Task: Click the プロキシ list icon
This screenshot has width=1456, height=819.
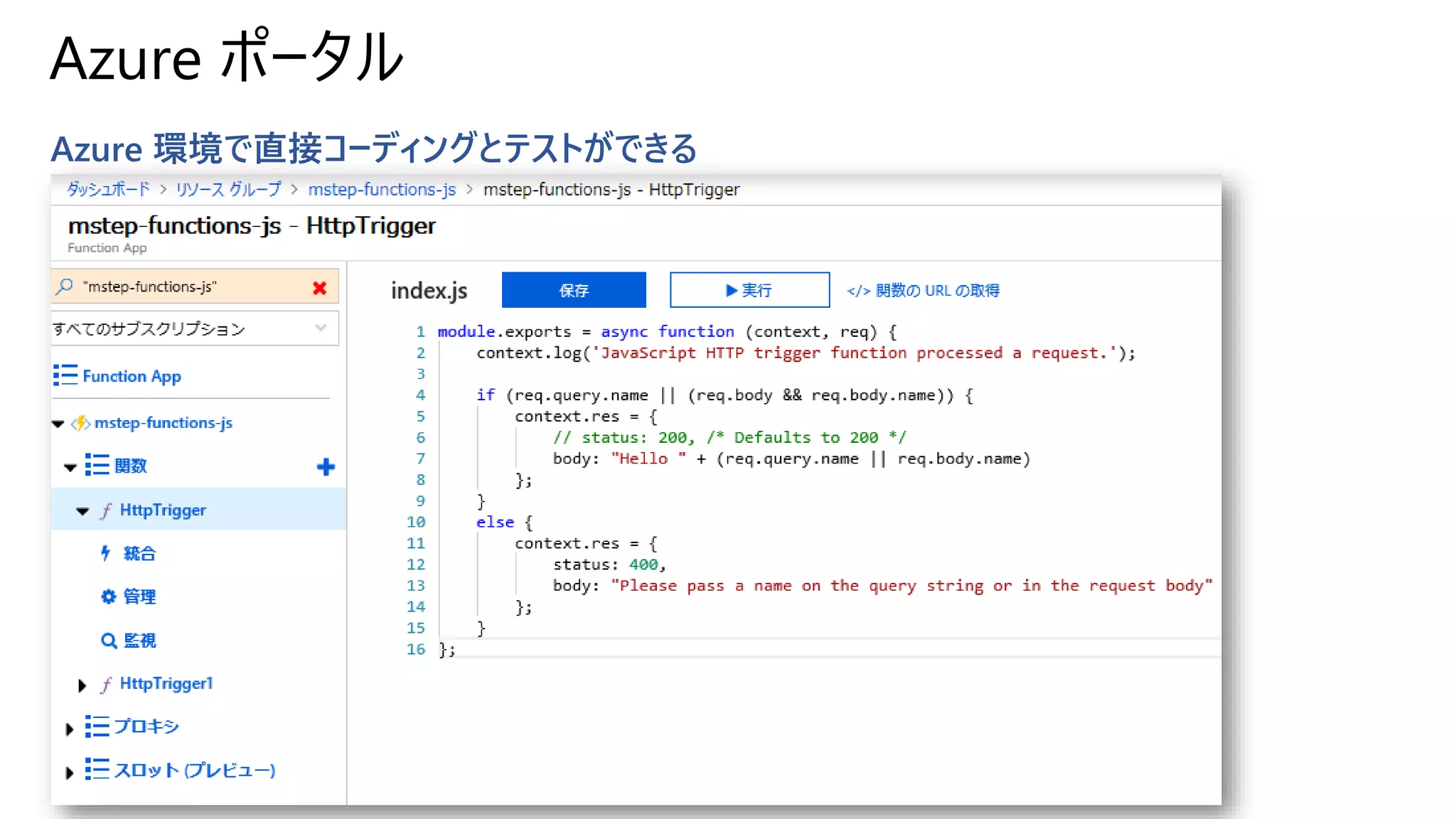Action: coord(97,727)
